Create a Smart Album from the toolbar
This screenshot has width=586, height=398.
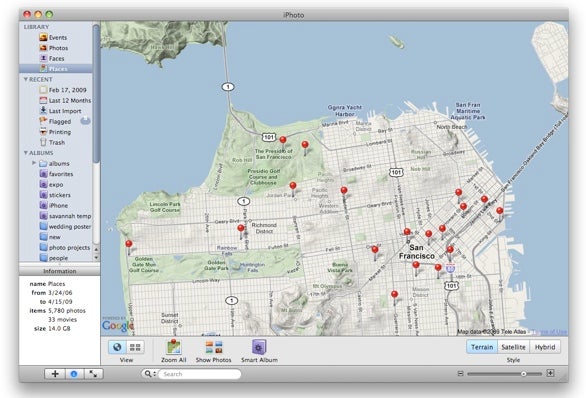point(259,347)
